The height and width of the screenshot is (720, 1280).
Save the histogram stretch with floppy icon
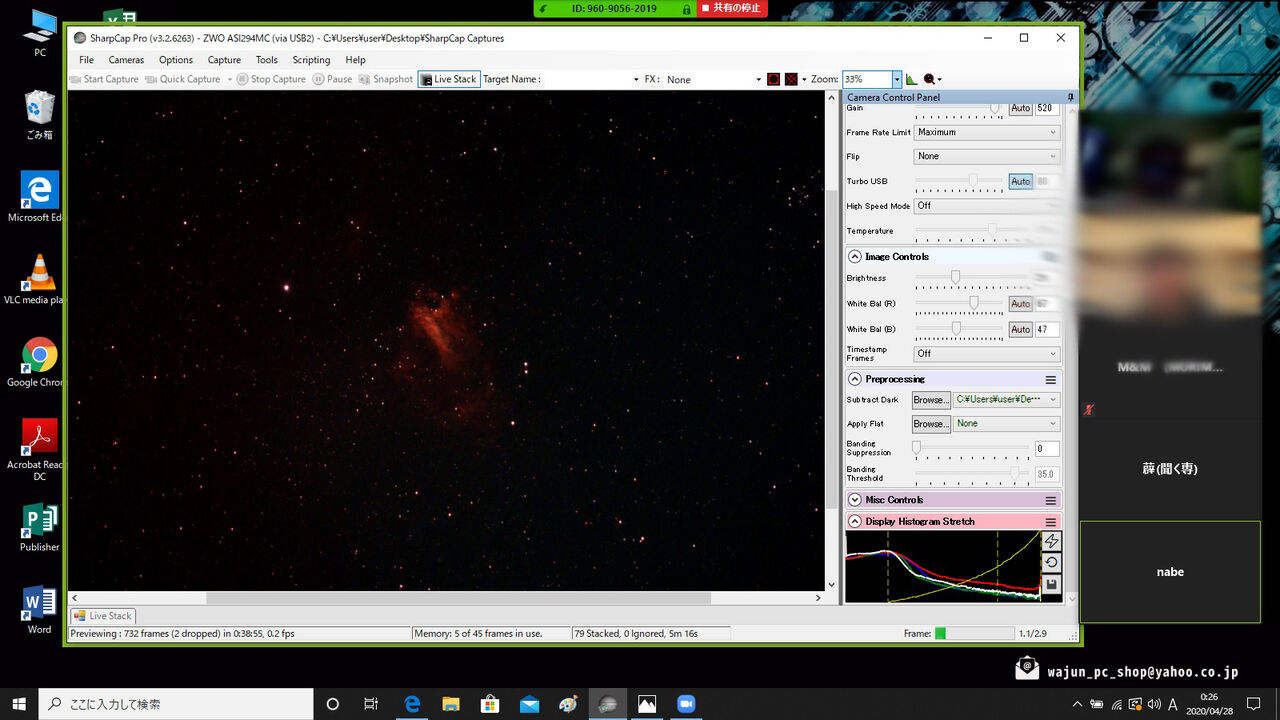[x=1051, y=585]
